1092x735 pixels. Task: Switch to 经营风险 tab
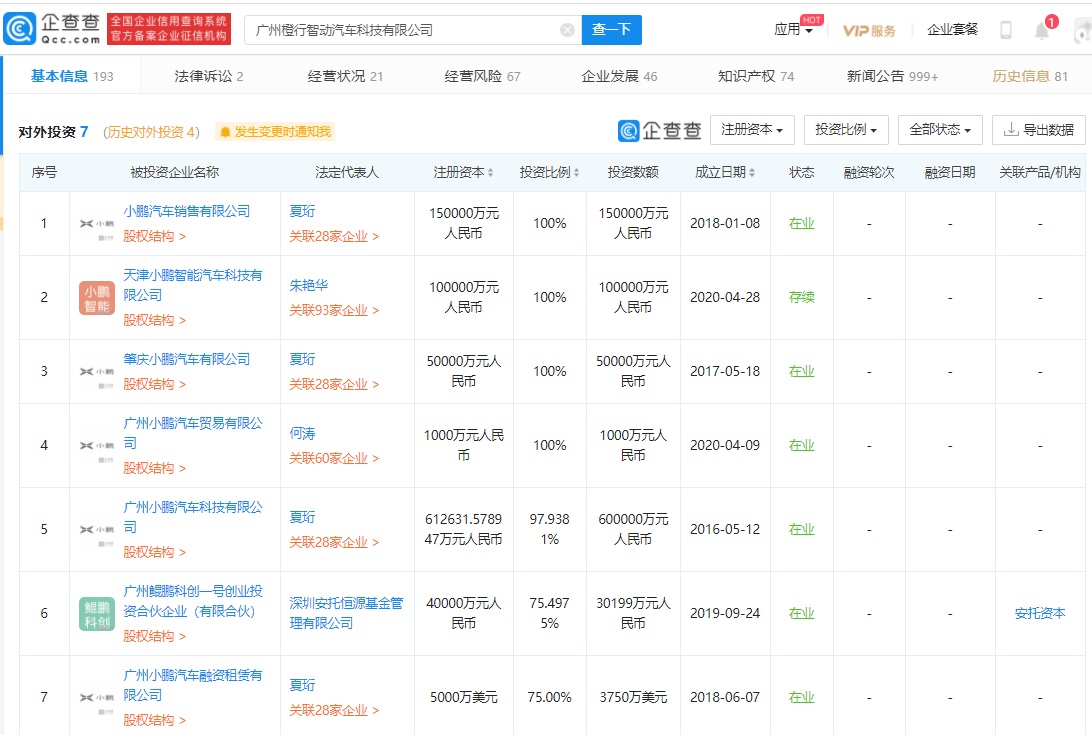click(x=482, y=76)
